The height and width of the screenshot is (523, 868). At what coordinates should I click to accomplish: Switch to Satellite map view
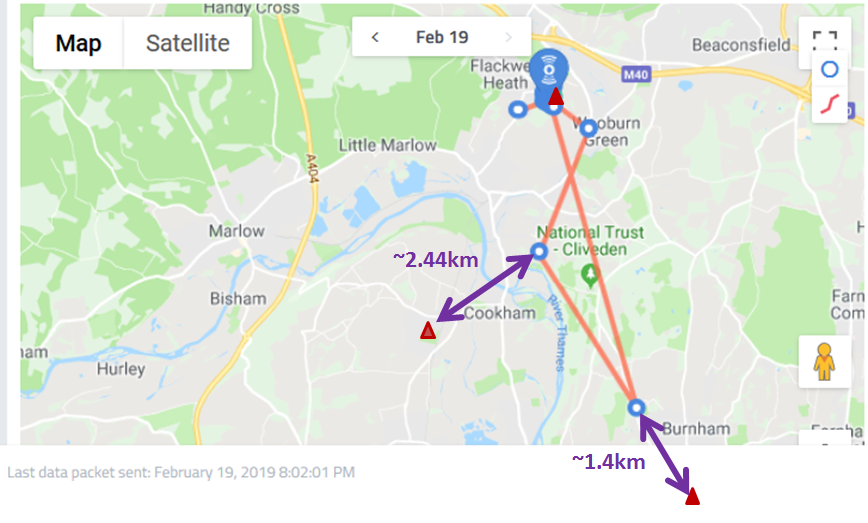pyautogui.click(x=188, y=43)
